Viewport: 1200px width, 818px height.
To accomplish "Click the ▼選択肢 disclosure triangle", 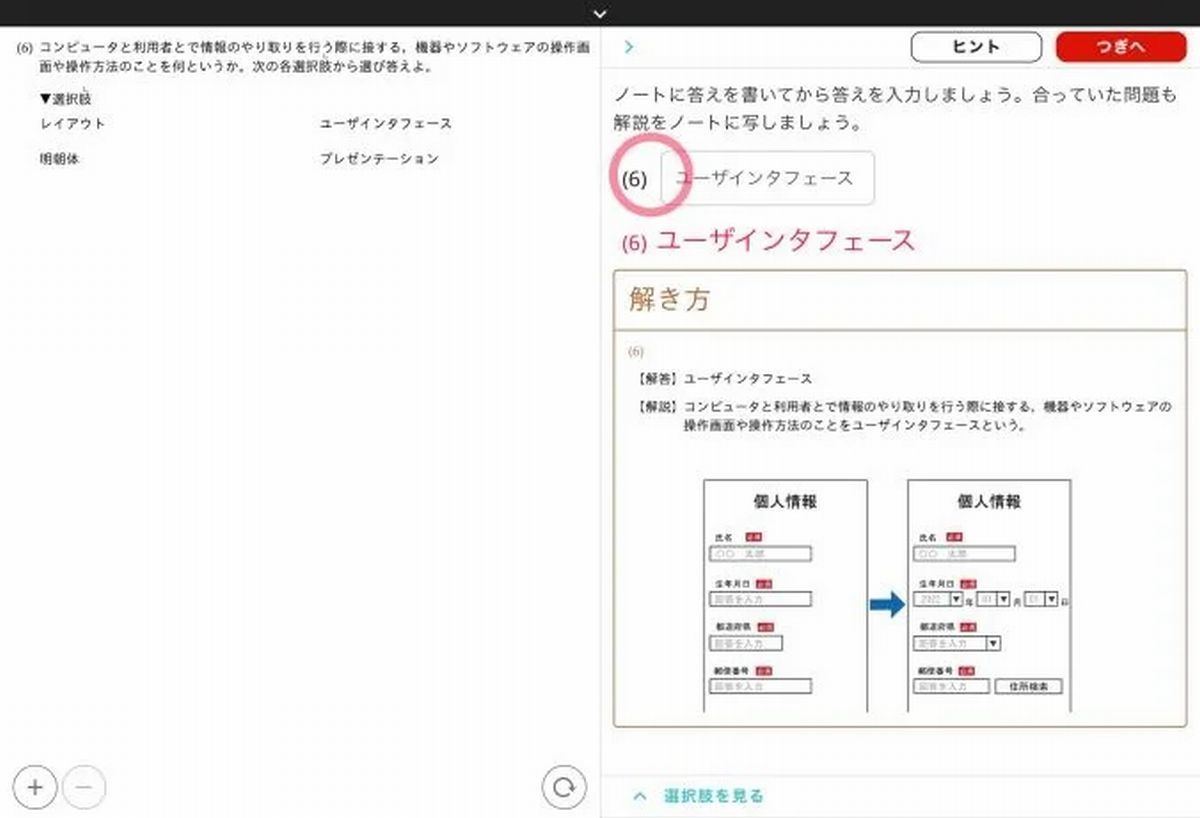I will 45,98.
